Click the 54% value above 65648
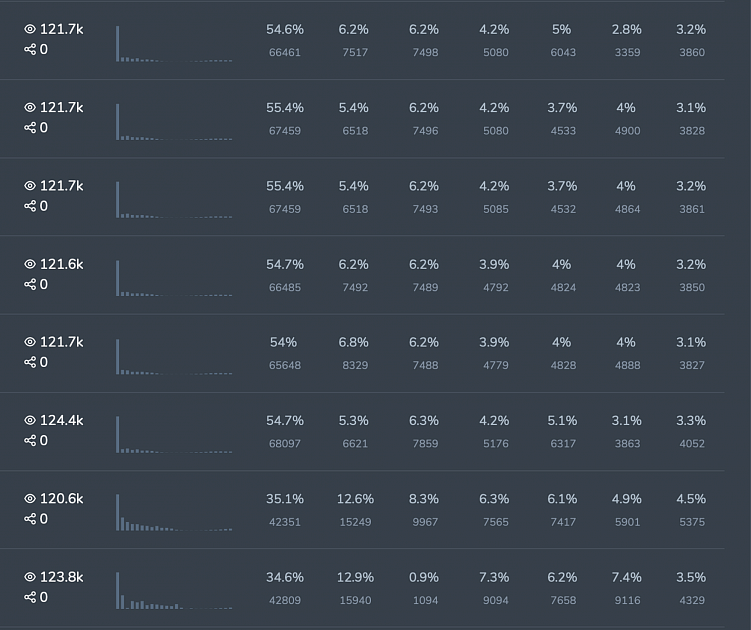The width and height of the screenshot is (751, 630). [x=284, y=342]
